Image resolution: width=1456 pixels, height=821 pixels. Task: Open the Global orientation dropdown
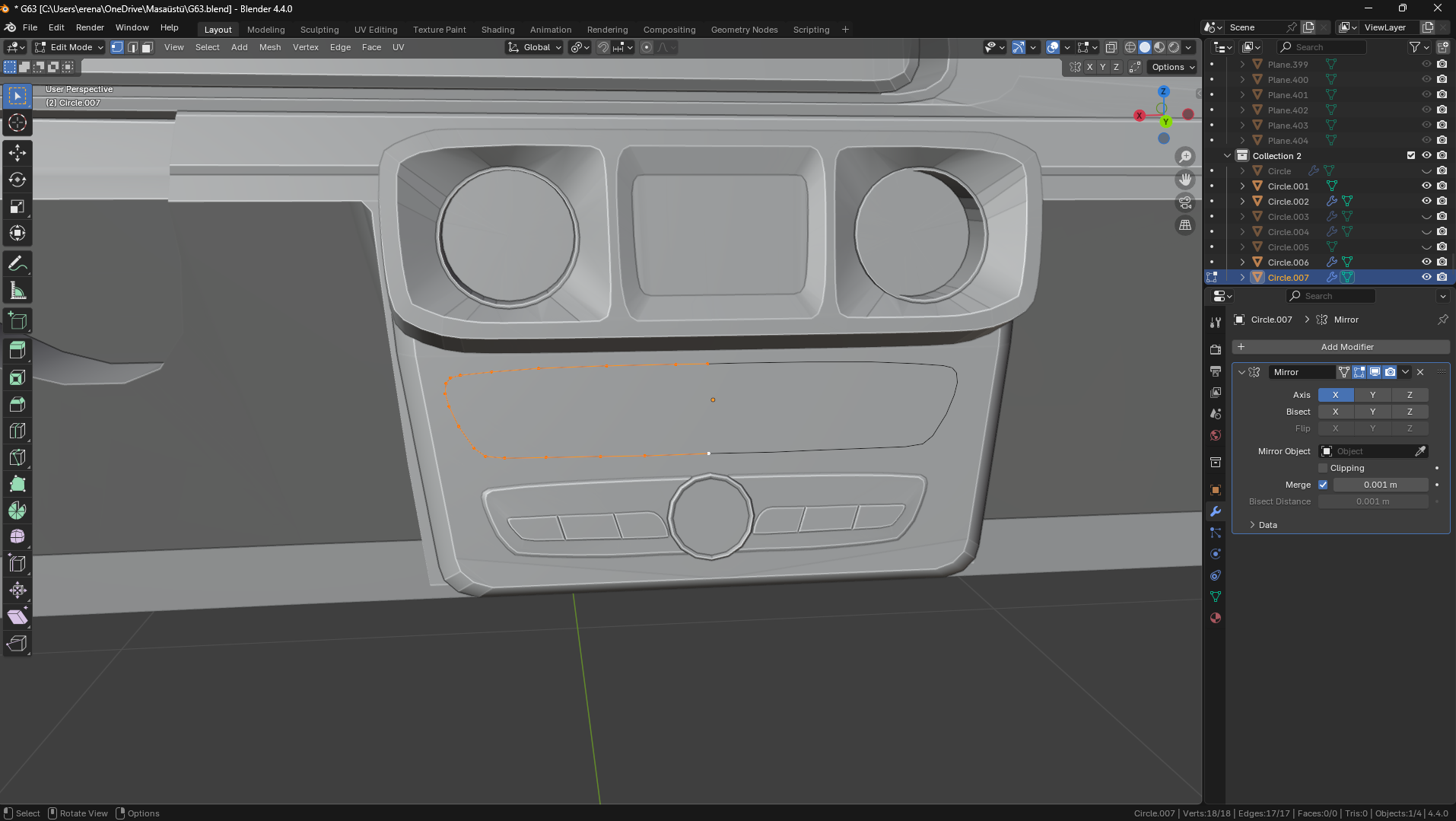(535, 47)
